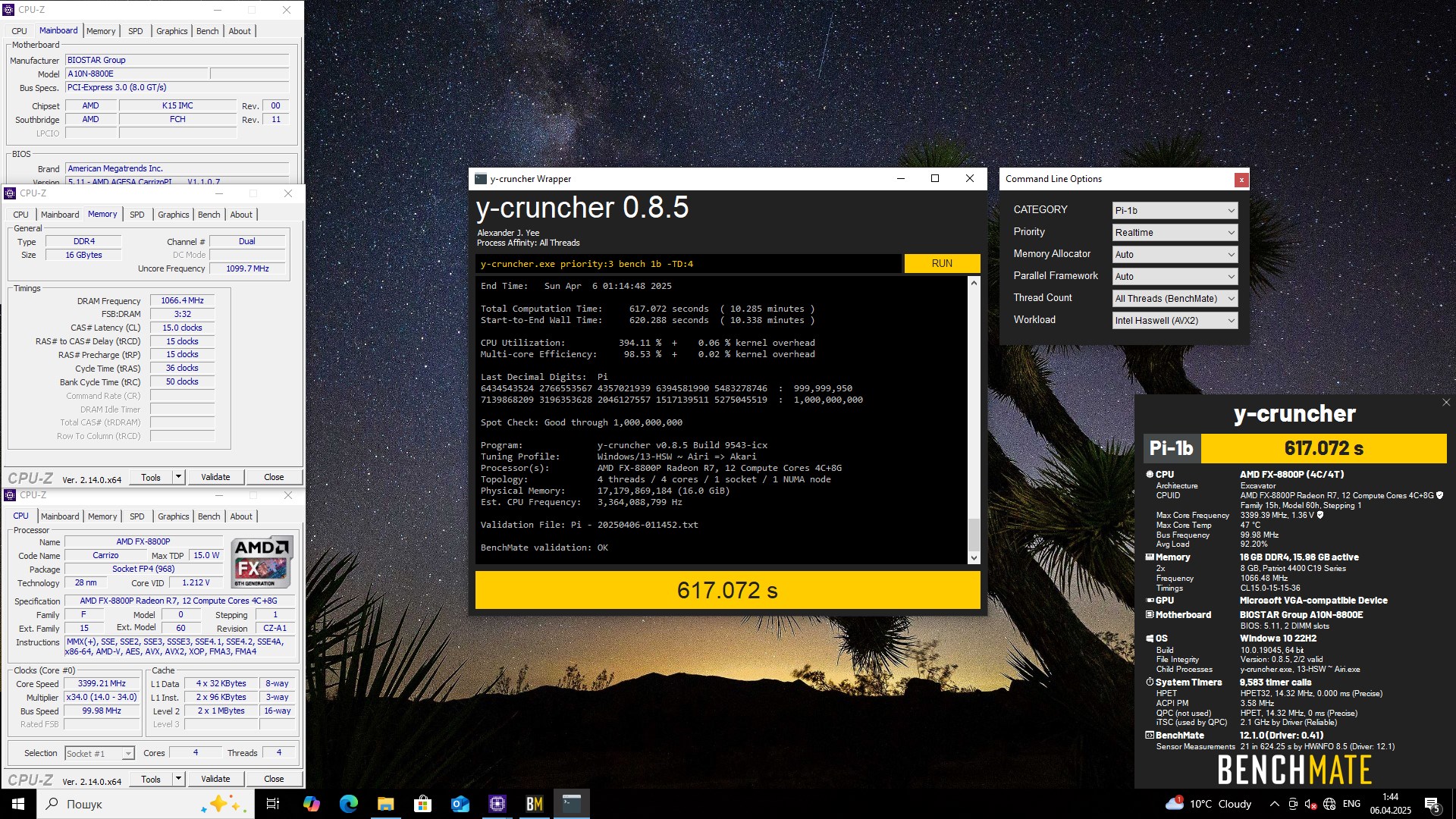Open the About tab in the Memory timings window

[x=241, y=215]
